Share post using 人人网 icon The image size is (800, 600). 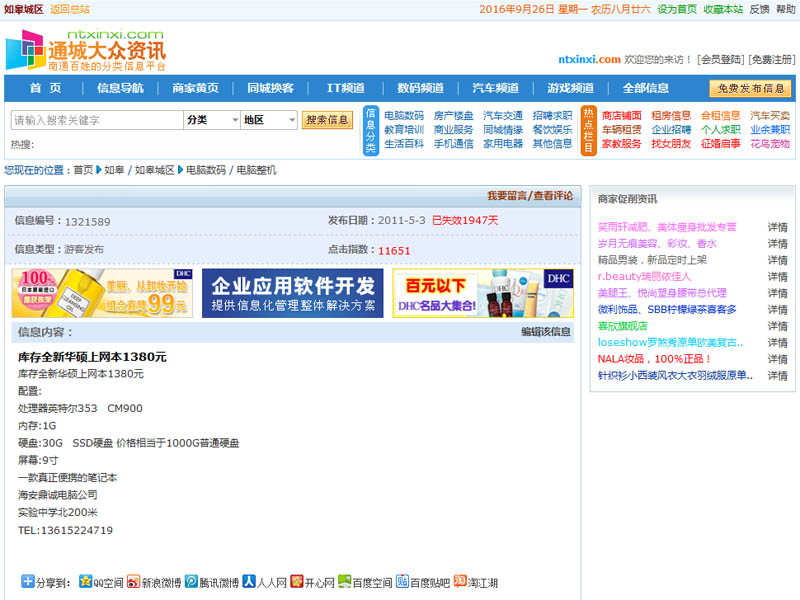point(250,581)
